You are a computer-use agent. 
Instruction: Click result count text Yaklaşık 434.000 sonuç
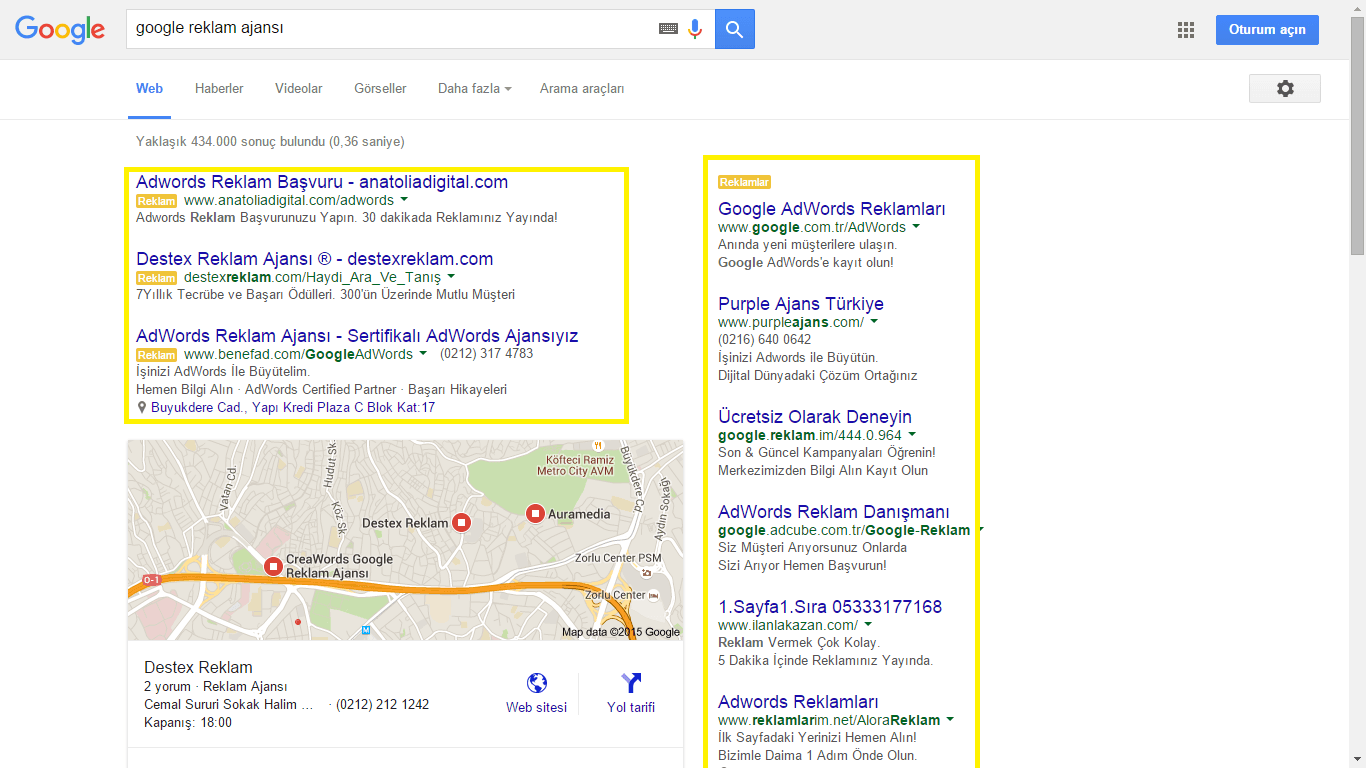pyautogui.click(x=270, y=142)
